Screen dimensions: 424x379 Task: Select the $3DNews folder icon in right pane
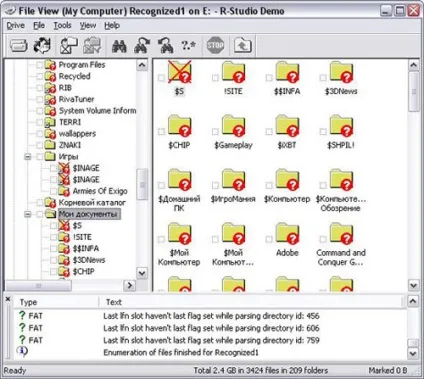[x=341, y=72]
